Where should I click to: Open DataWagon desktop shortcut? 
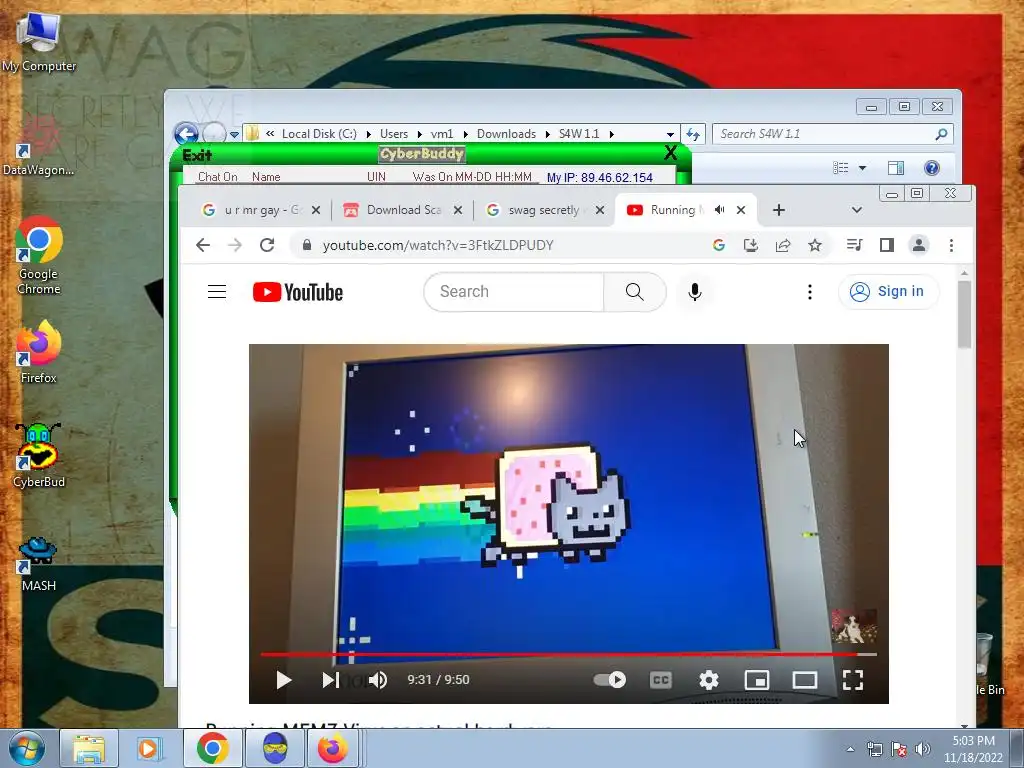[x=38, y=147]
